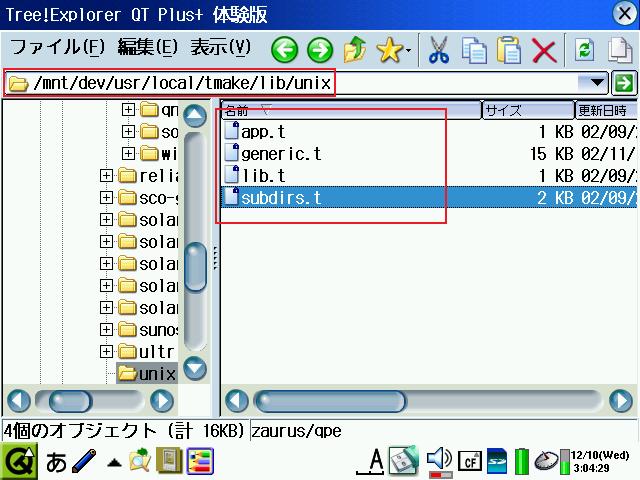The width and height of the screenshot is (640, 480).
Task: Select file lib.t
Action: click(255, 176)
